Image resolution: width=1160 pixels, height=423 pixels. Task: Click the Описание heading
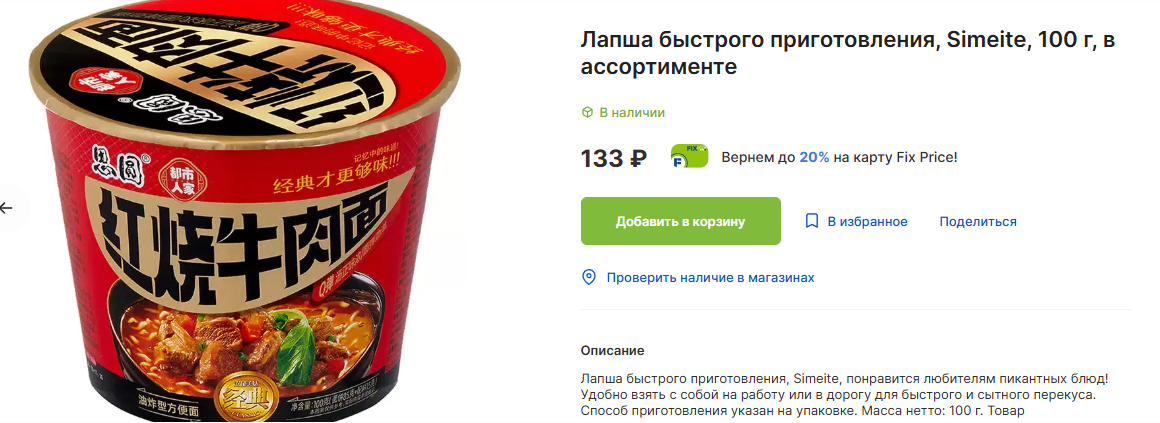pos(613,351)
